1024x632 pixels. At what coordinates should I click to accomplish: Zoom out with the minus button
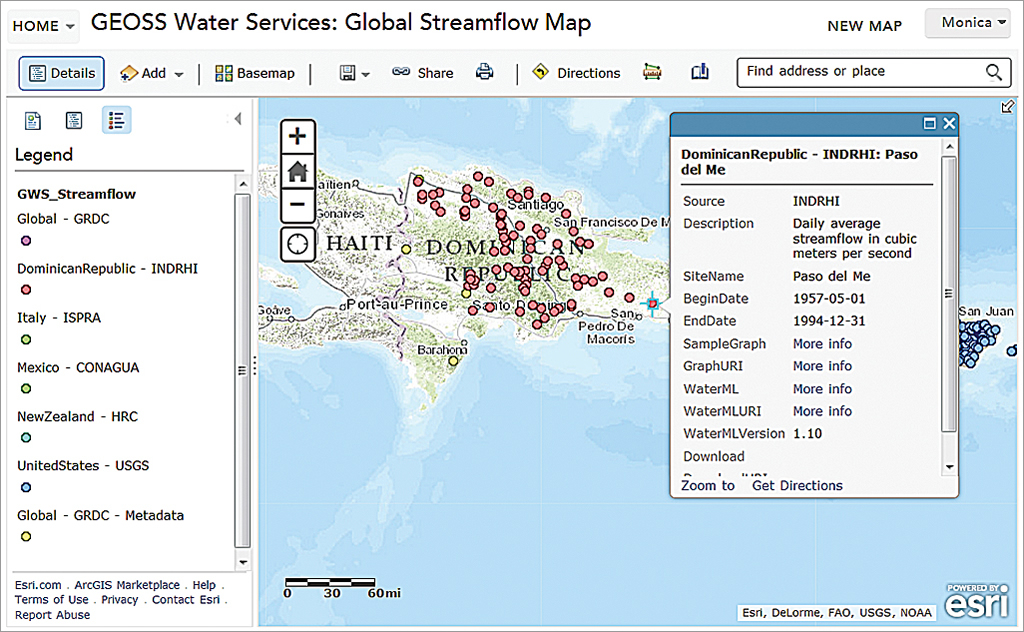297,206
